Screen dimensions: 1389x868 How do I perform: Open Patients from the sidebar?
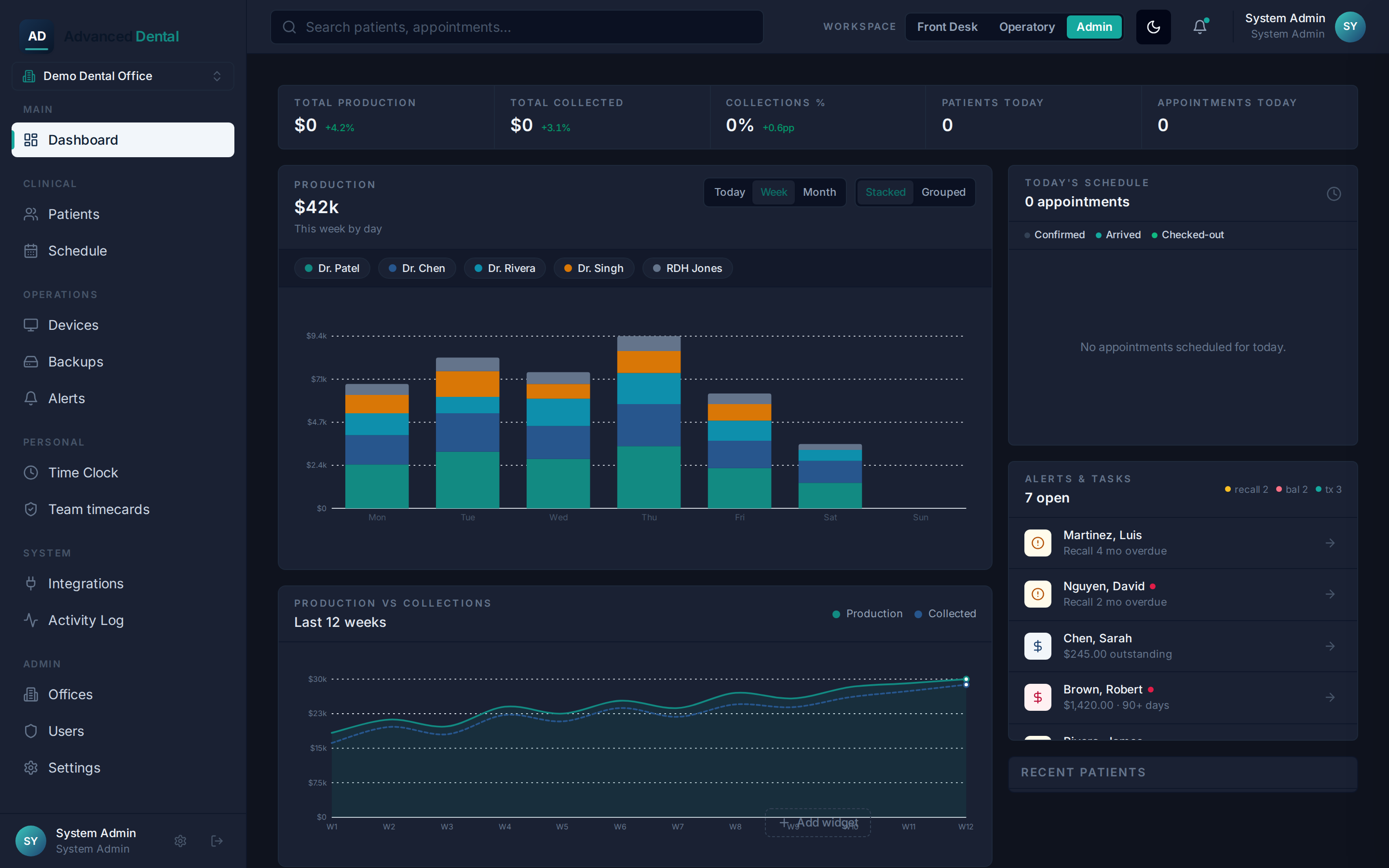pos(123,214)
